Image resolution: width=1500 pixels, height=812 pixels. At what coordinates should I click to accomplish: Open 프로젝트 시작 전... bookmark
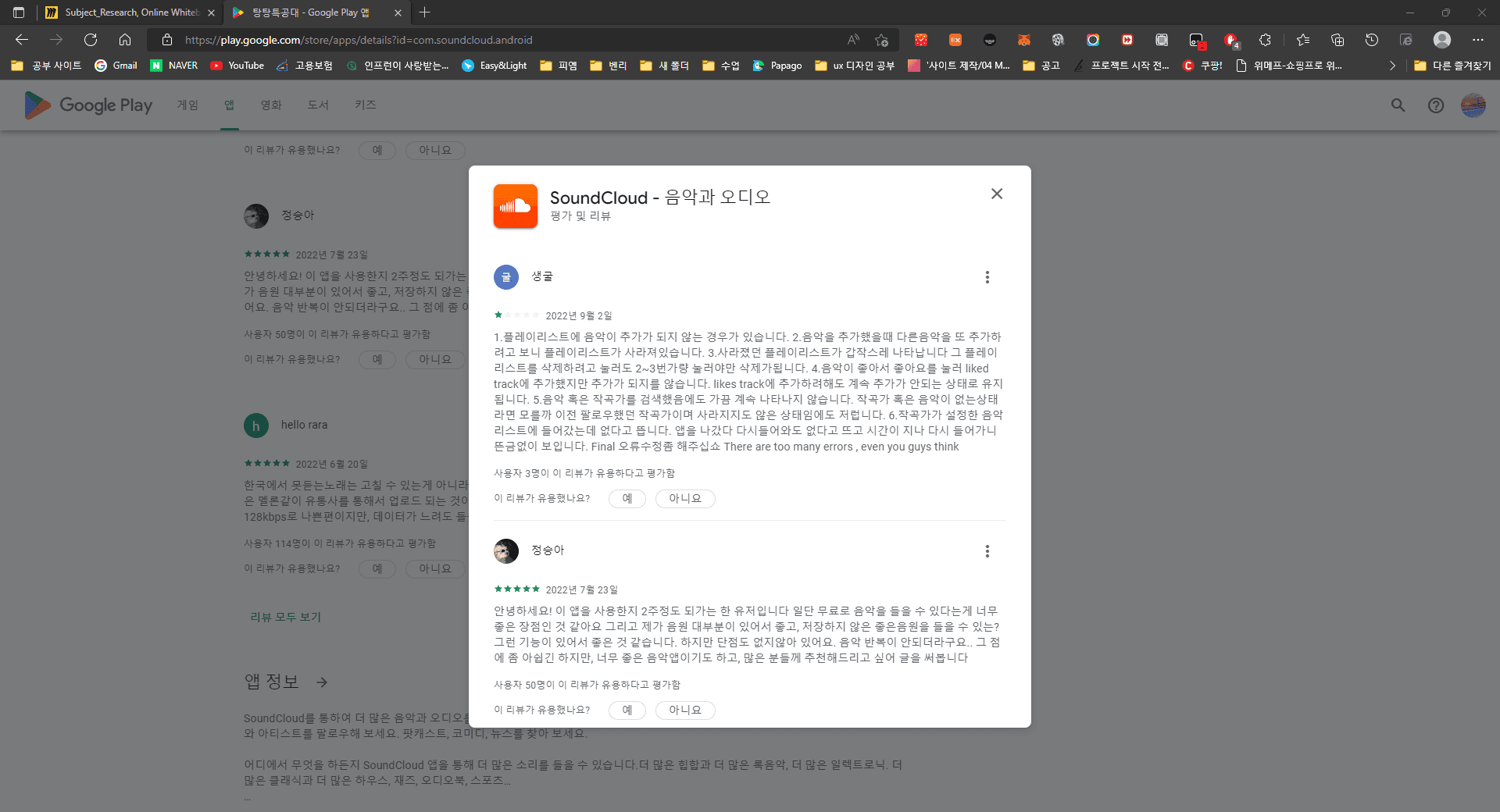(1121, 66)
